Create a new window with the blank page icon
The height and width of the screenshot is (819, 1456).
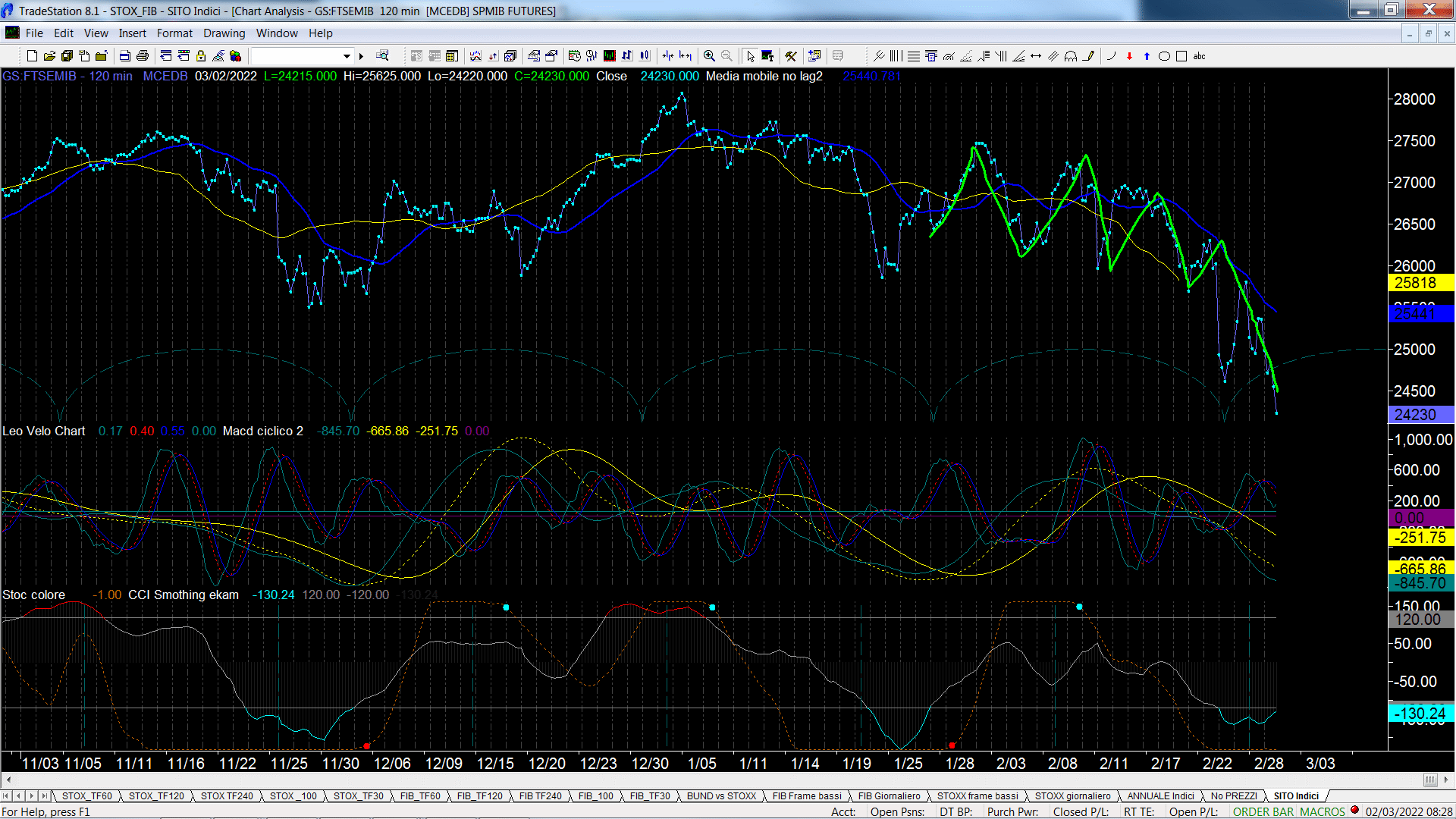(32, 56)
